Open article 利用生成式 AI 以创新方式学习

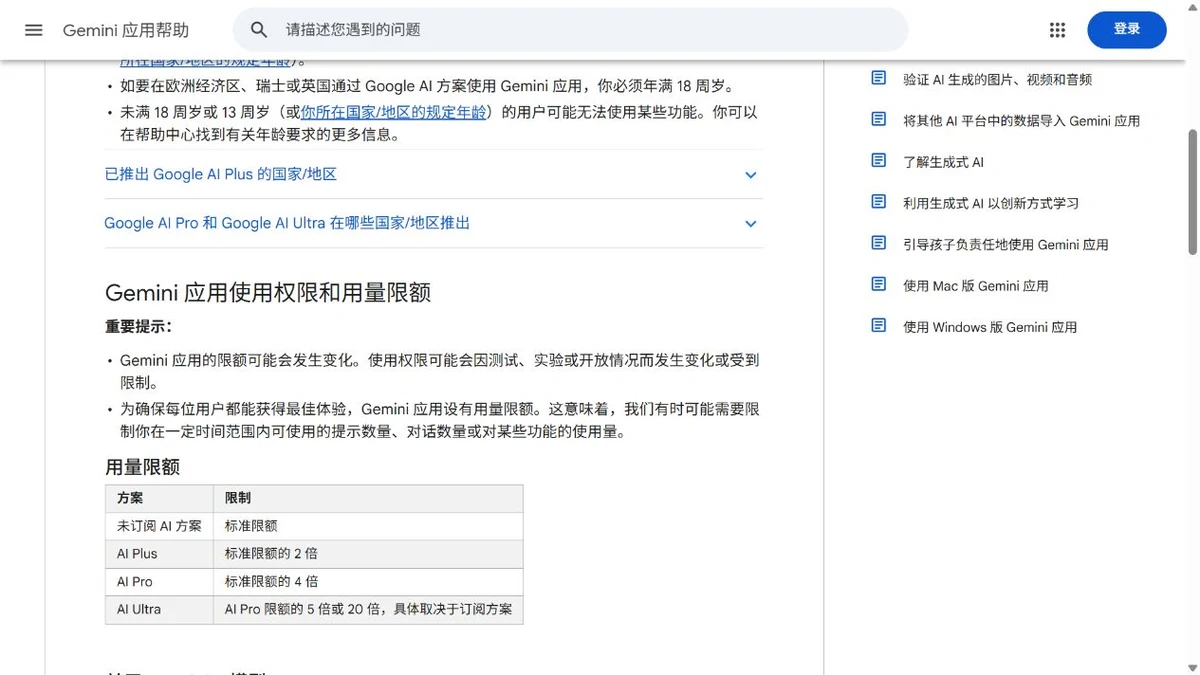point(991,203)
